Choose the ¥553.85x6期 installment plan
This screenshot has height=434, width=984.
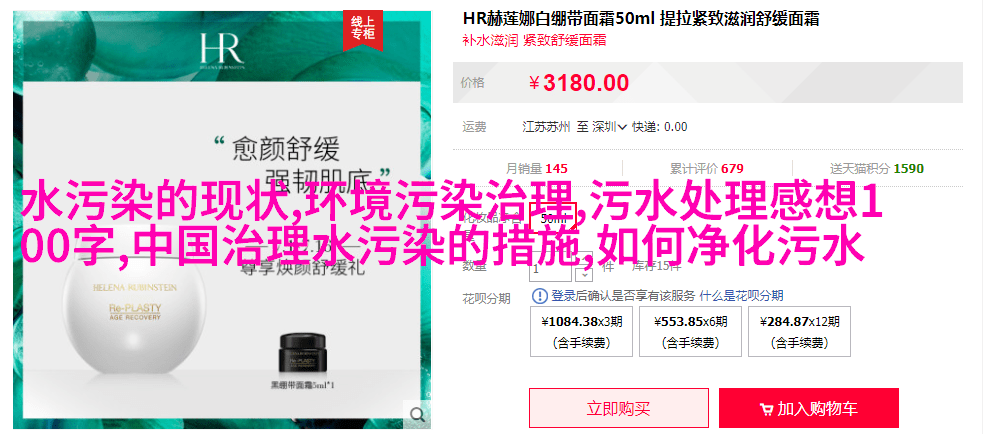[x=690, y=331]
